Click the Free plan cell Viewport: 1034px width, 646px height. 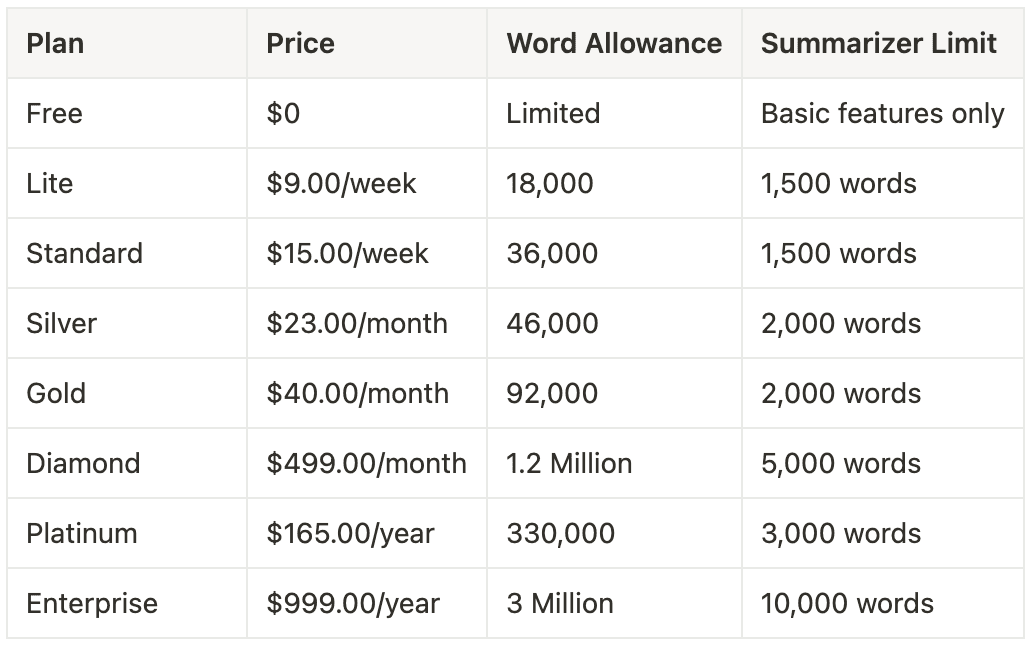127,113
